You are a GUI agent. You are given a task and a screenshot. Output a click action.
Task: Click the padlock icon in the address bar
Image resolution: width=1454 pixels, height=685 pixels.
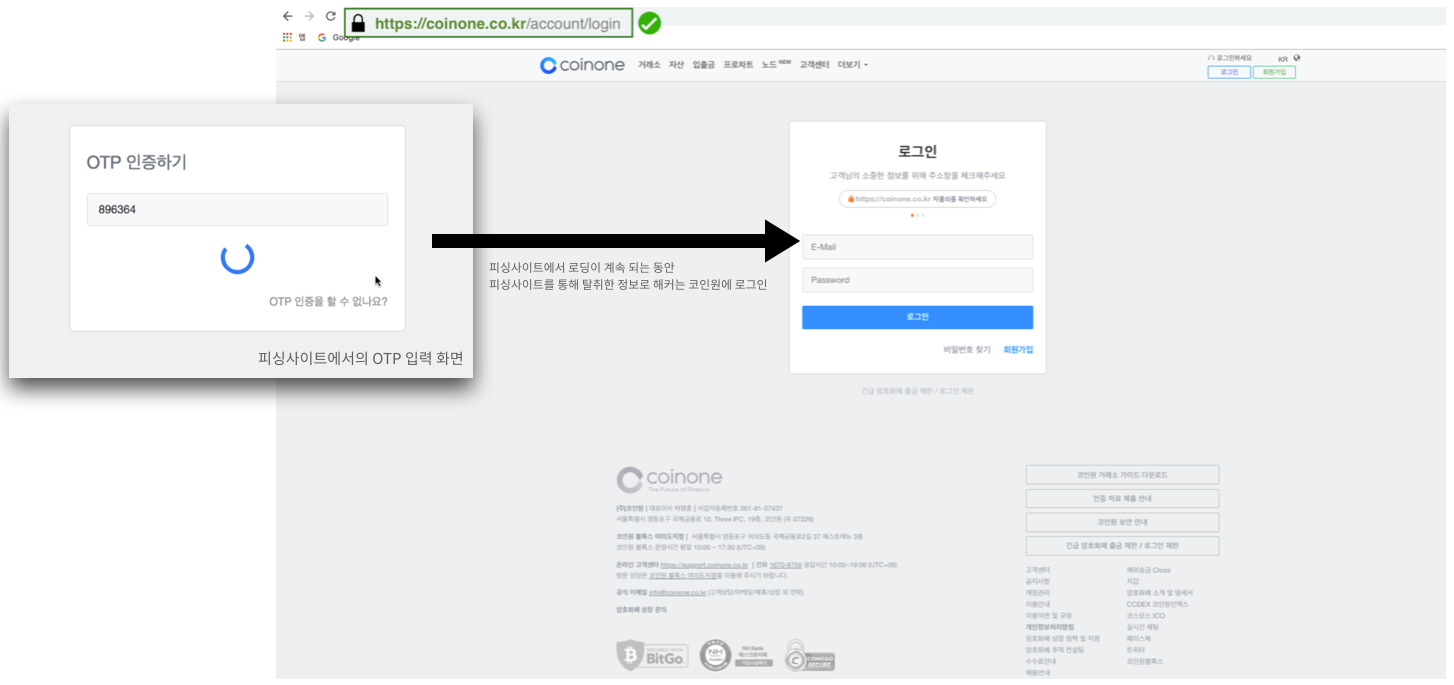pyautogui.click(x=358, y=23)
